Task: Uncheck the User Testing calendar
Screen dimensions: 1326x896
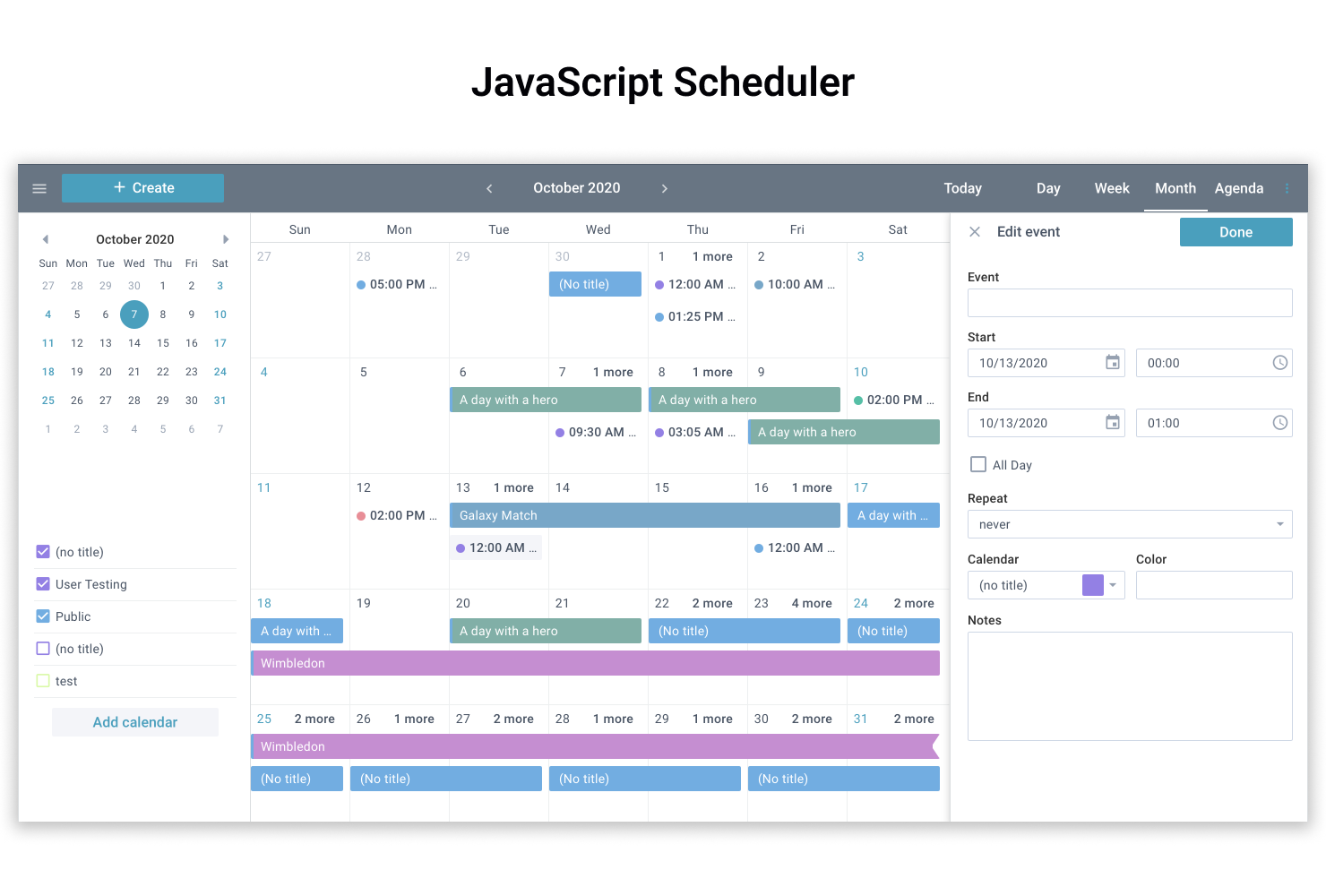Action: 43,584
